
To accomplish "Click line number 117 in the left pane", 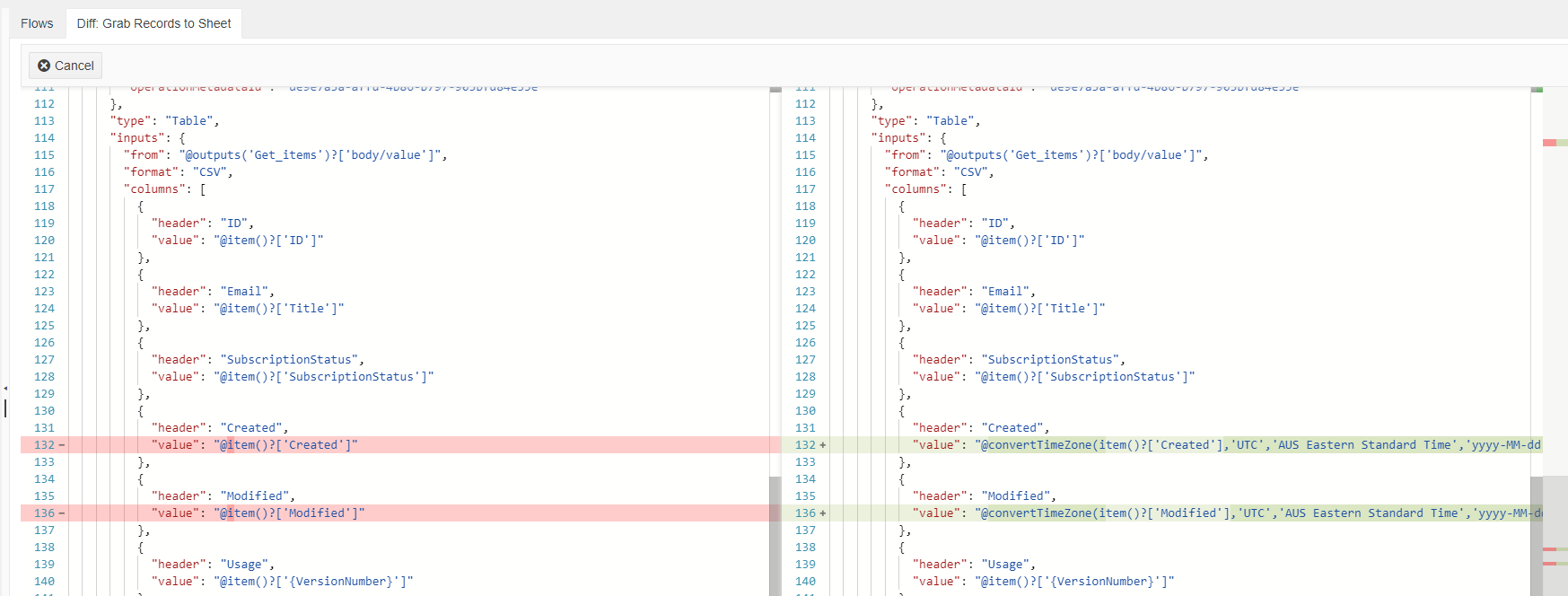I will (44, 189).
